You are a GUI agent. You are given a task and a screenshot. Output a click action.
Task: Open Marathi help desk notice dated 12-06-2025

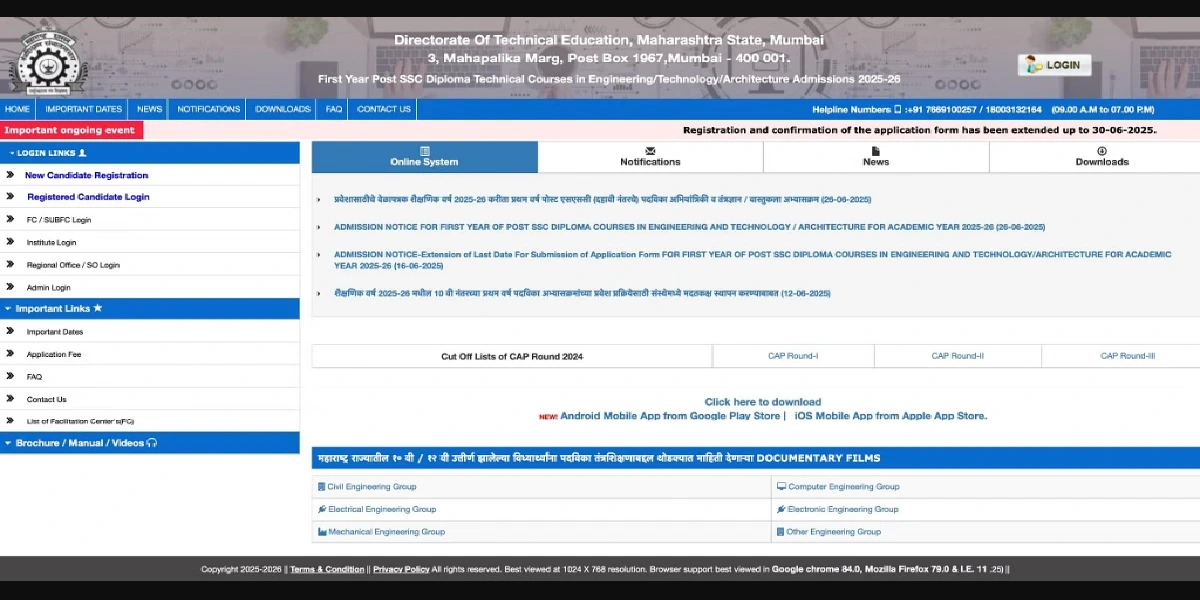582,293
